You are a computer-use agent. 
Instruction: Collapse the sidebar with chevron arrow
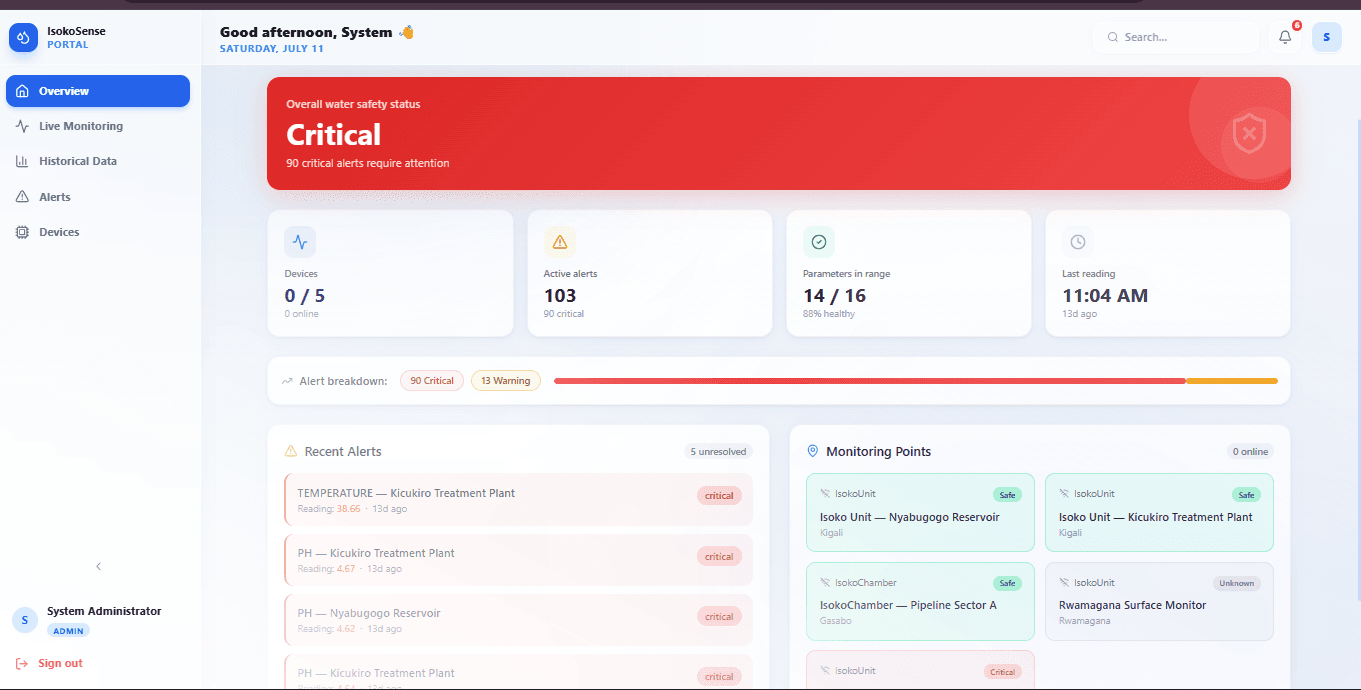click(98, 567)
